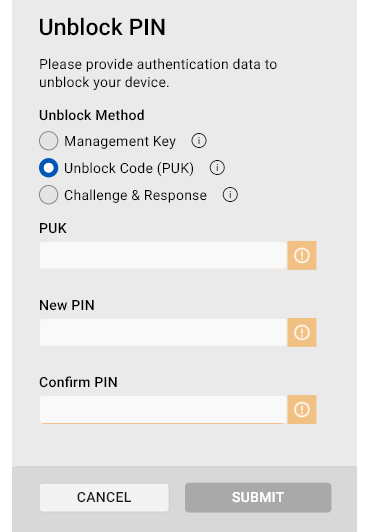Click the warning icon on Confirm PIN field
Image resolution: width=368 pixels, height=532 pixels.
(302, 410)
